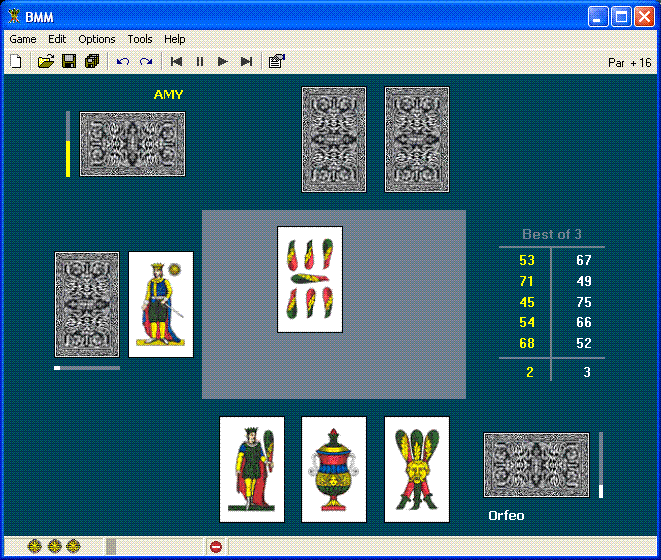The image size is (661, 560).
Task: Click the AMY player name
Action: (168, 94)
